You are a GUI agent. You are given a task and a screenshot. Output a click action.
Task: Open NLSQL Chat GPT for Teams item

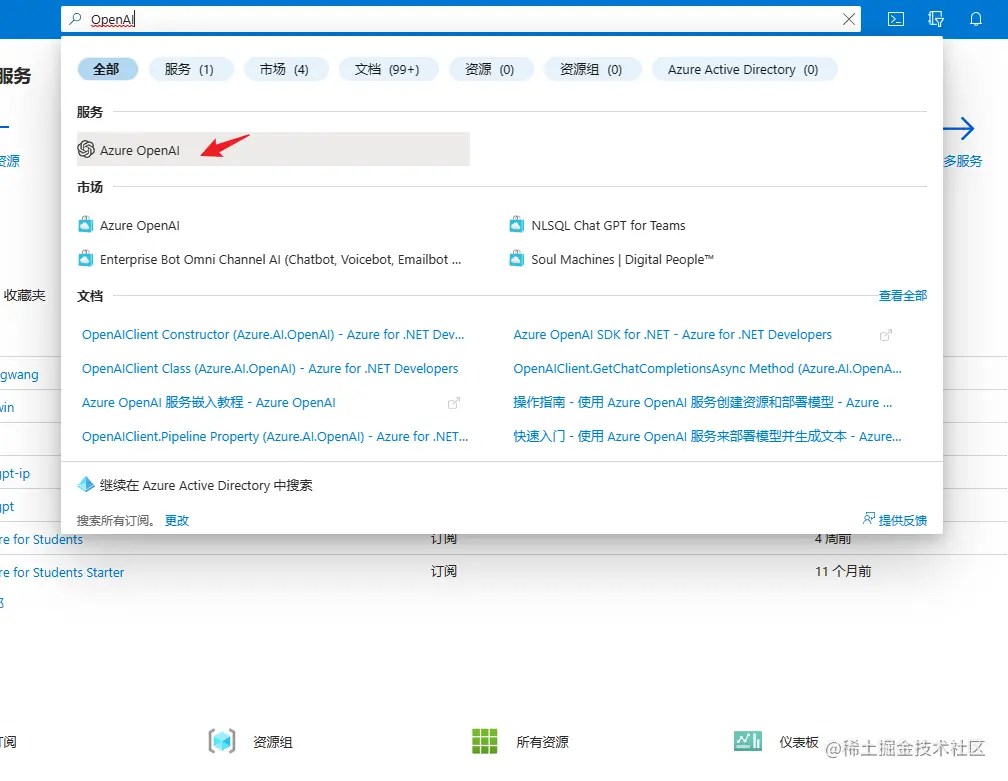click(x=608, y=226)
